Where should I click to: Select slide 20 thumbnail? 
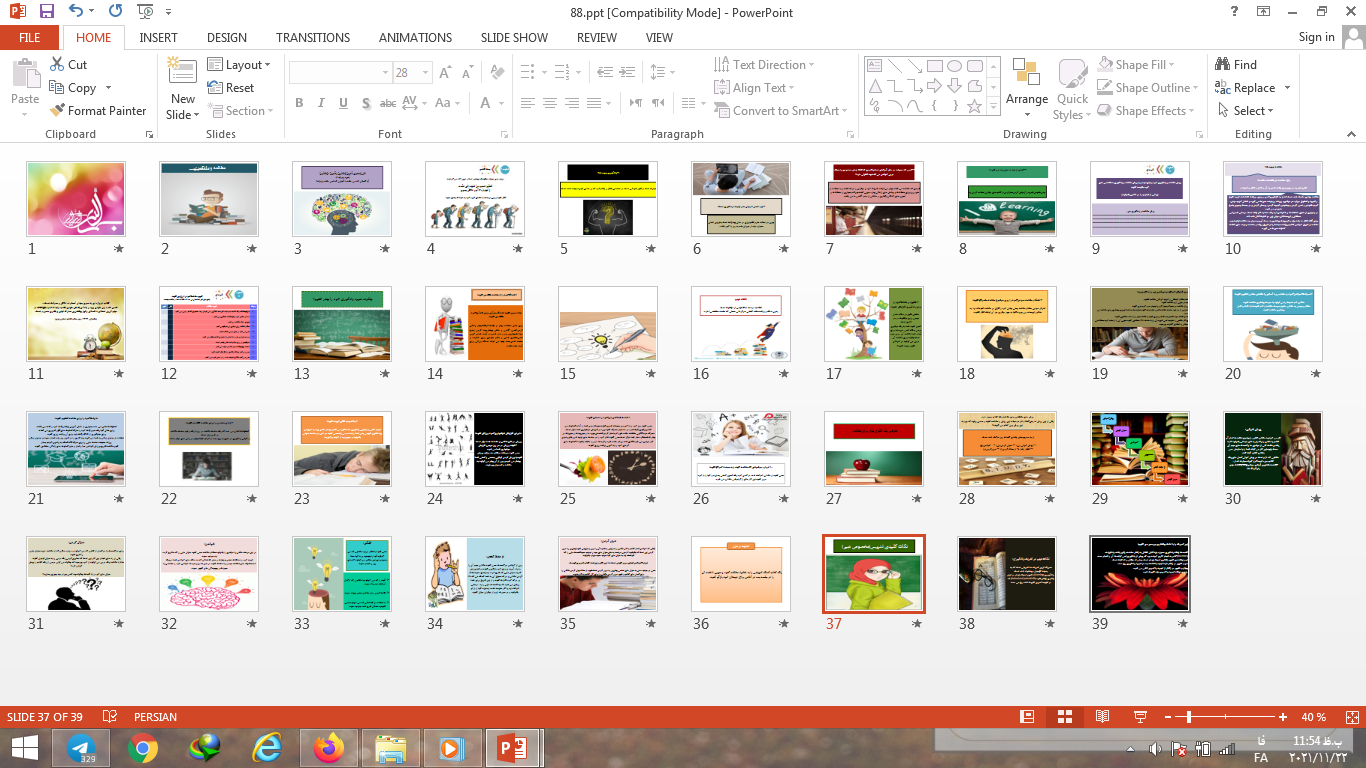coord(1272,324)
